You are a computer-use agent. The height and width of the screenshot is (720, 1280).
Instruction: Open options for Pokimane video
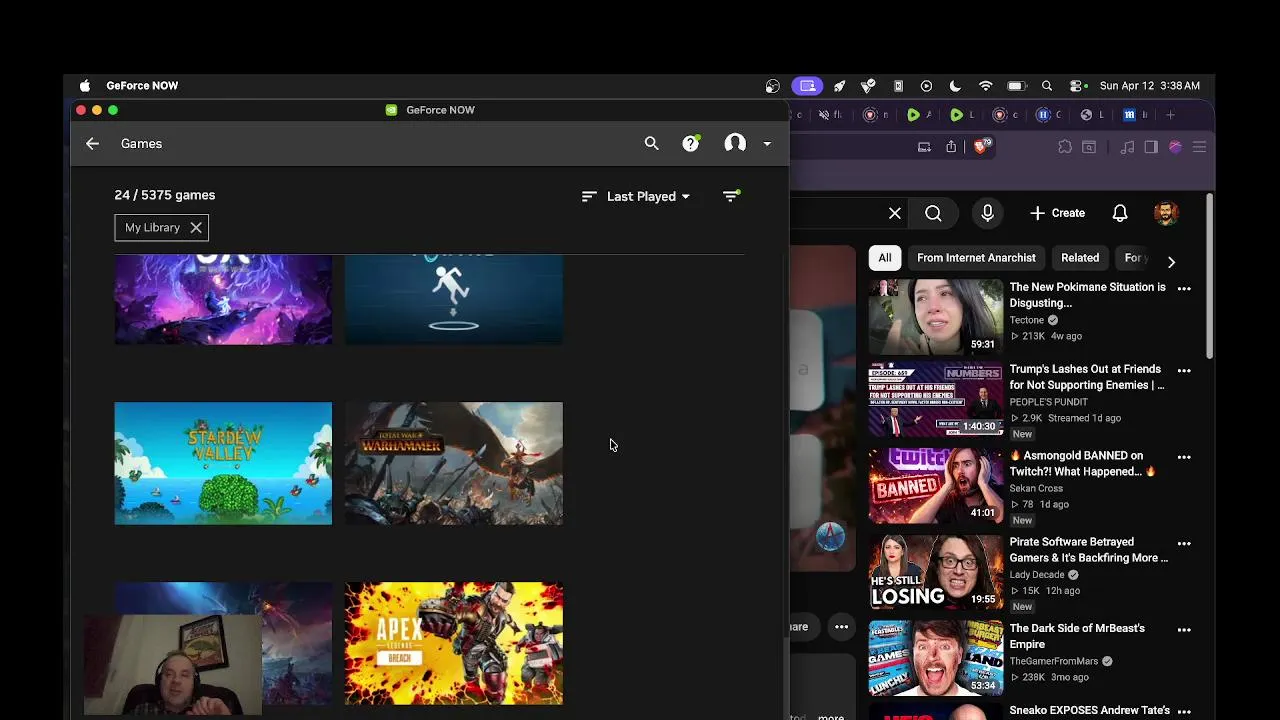[x=1184, y=288]
